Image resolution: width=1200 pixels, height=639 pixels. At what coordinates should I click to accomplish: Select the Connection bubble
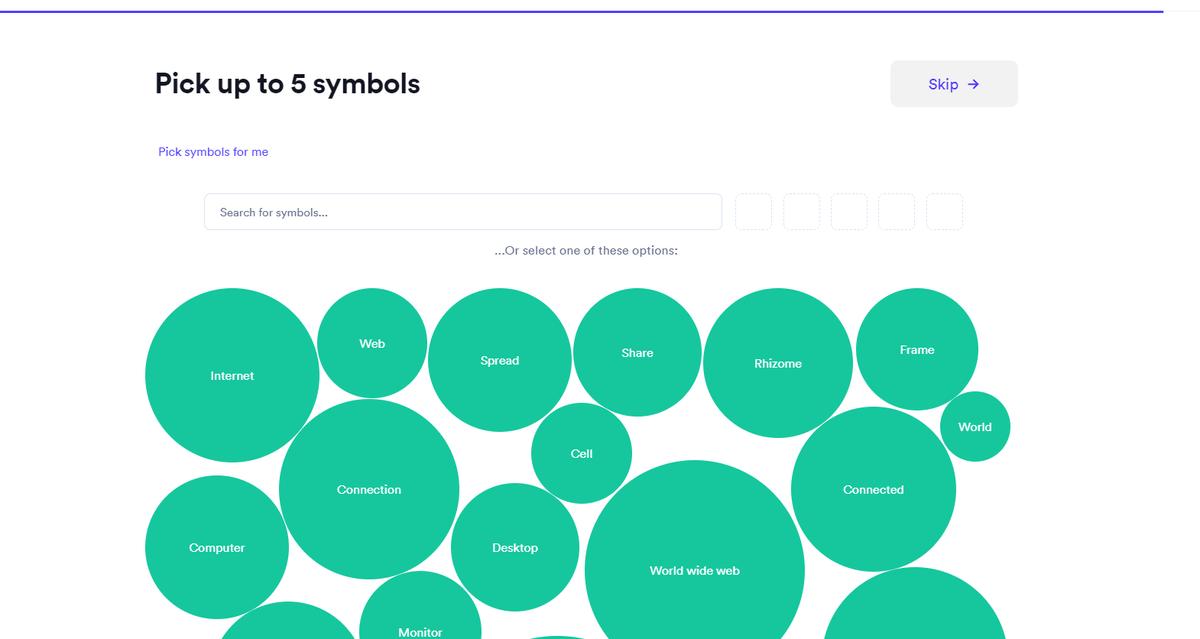[x=369, y=489]
